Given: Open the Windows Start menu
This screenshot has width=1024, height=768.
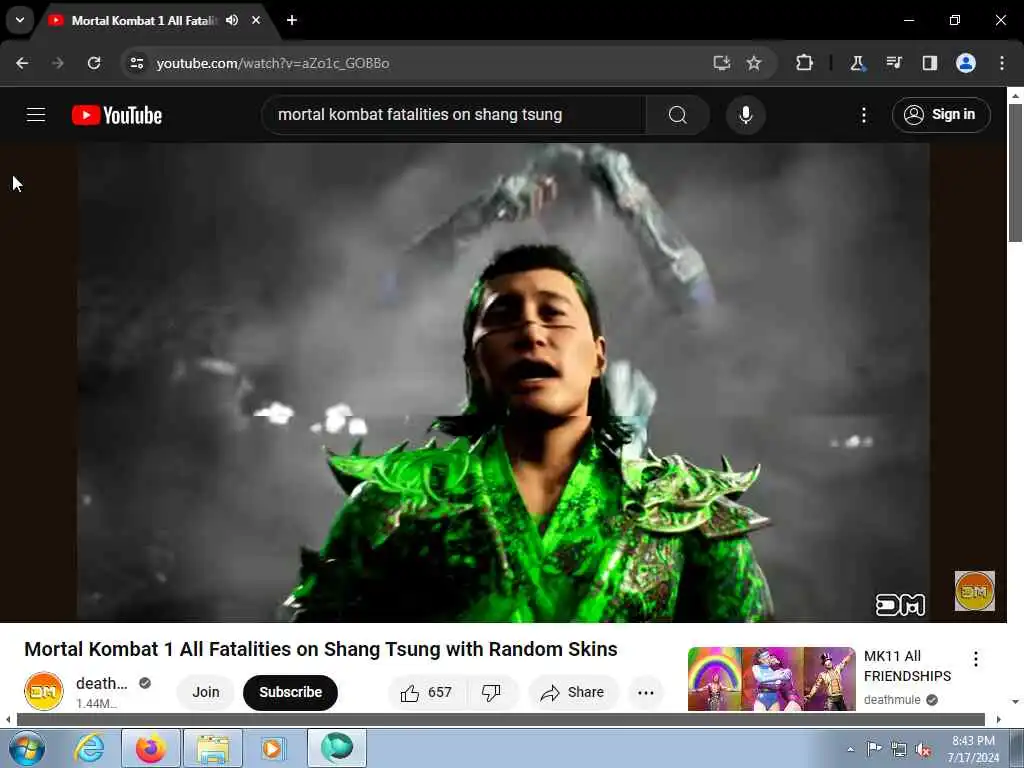Looking at the screenshot, I should click(26, 748).
